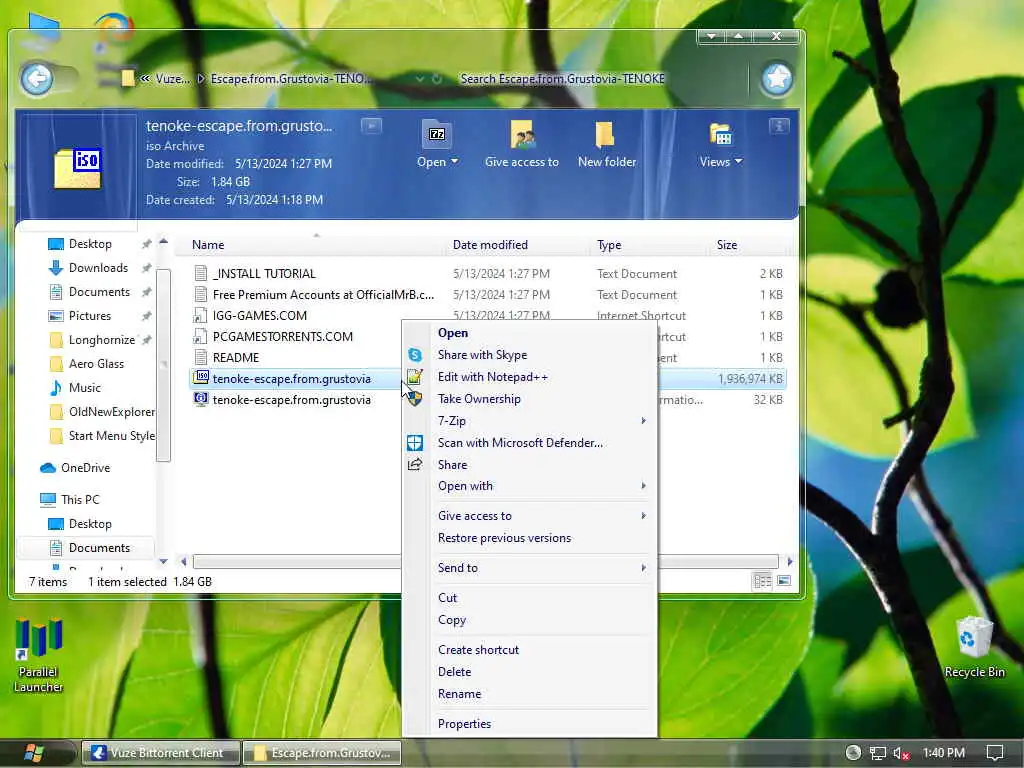1024x768 pixels.
Task: Expand the Open dropdown arrow in the toolbar
Action: [x=455, y=161]
